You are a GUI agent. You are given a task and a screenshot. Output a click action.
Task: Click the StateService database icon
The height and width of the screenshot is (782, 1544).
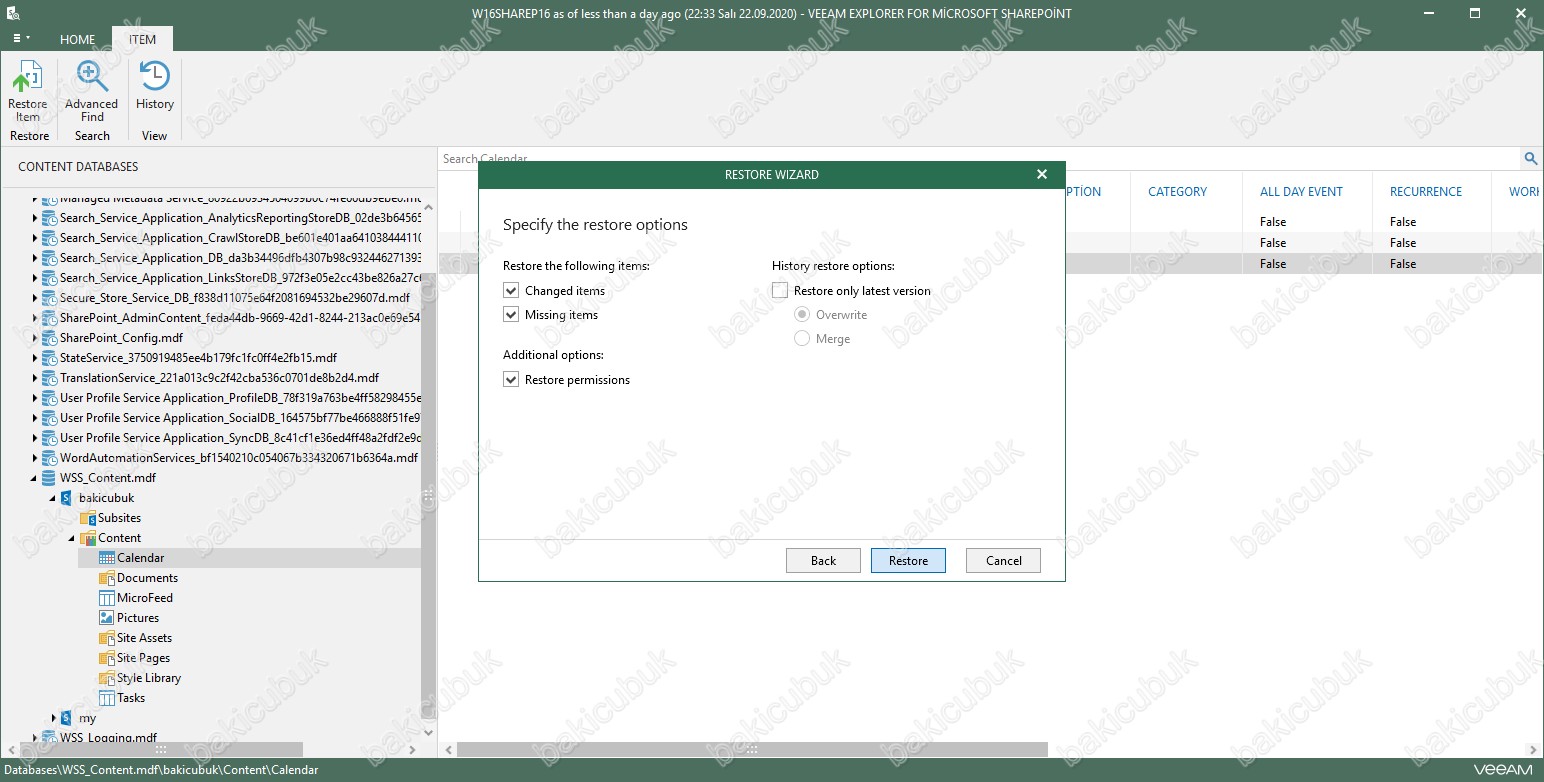[49, 358]
